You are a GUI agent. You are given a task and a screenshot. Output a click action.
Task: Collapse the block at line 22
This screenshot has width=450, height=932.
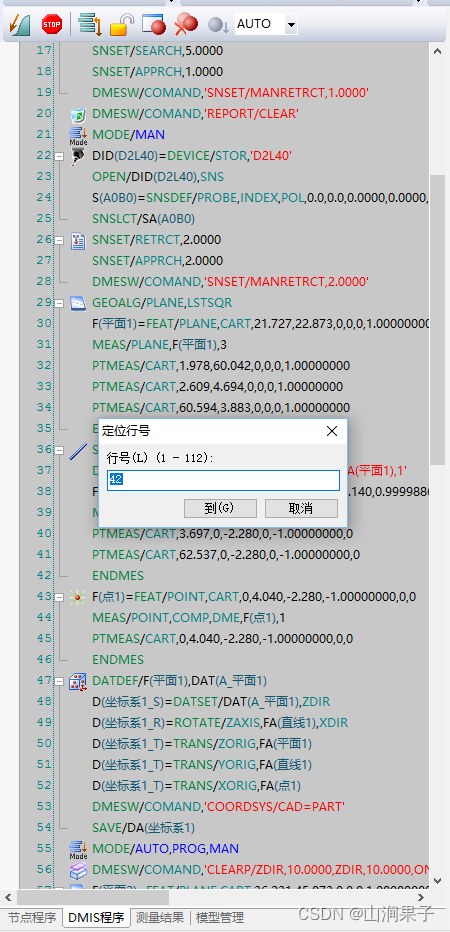59,156
